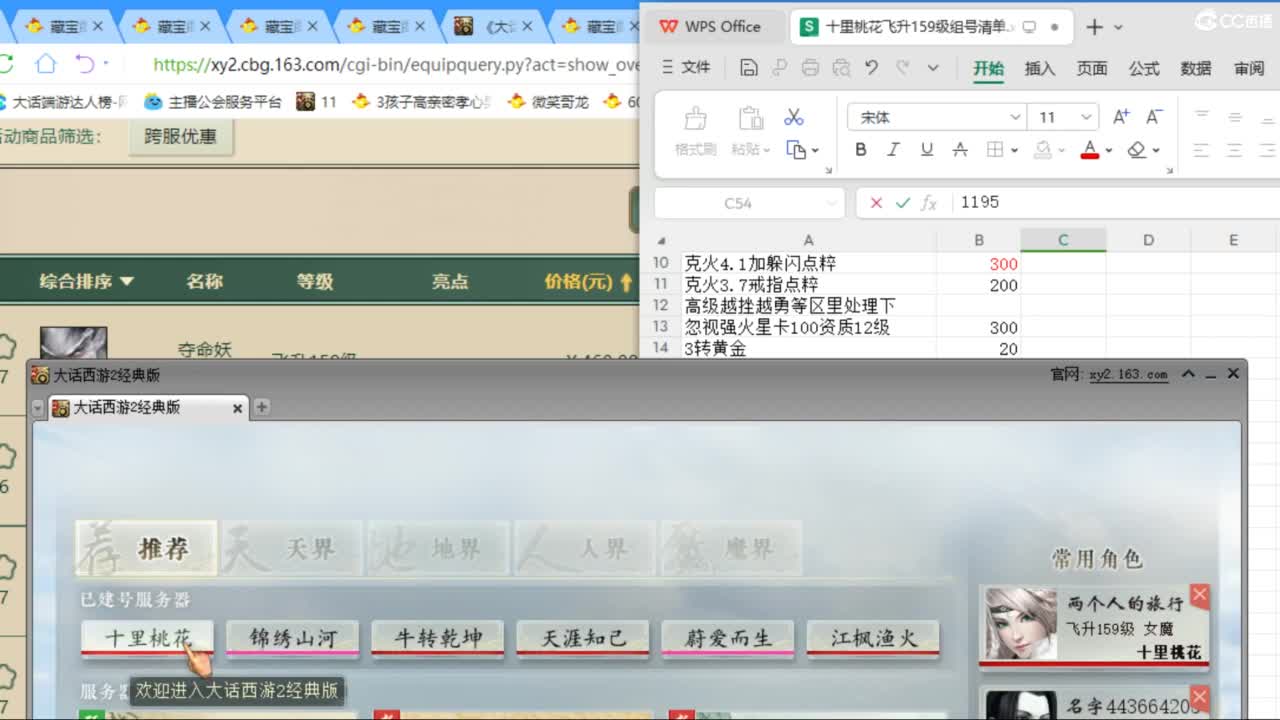This screenshot has height=720, width=1280.
Task: Toggle strikethrough formatting
Action: pyautogui.click(x=960, y=150)
